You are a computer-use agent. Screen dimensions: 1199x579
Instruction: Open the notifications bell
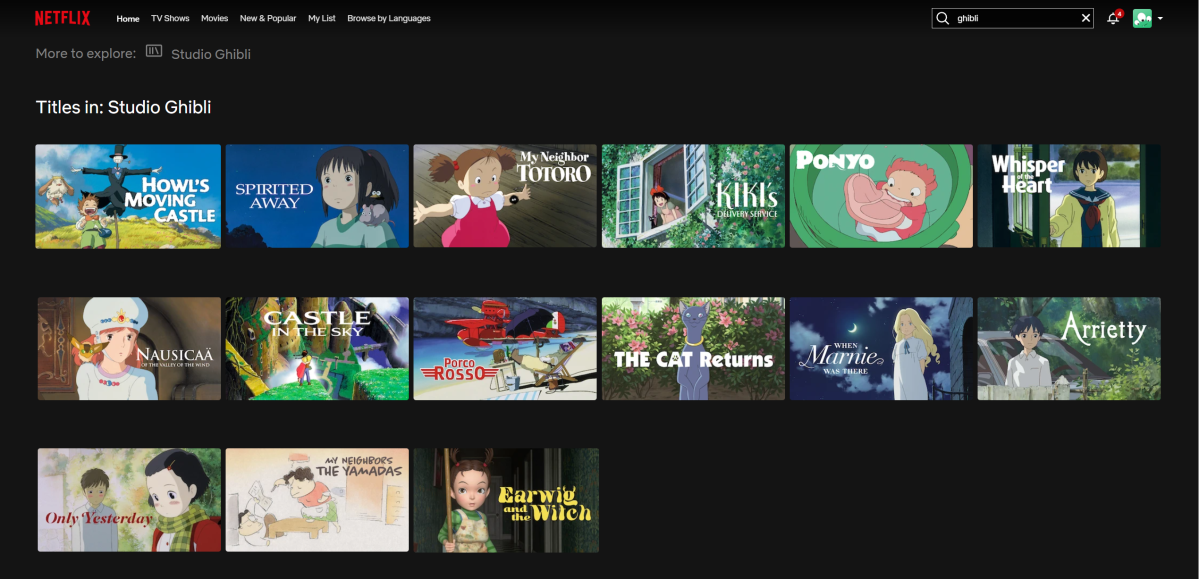click(1114, 18)
